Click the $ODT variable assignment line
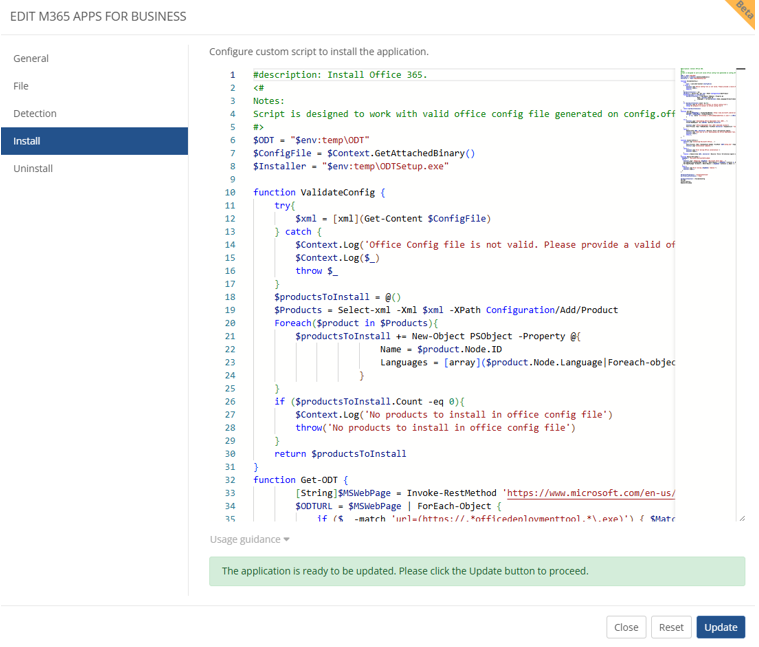 pyautogui.click(x=311, y=140)
